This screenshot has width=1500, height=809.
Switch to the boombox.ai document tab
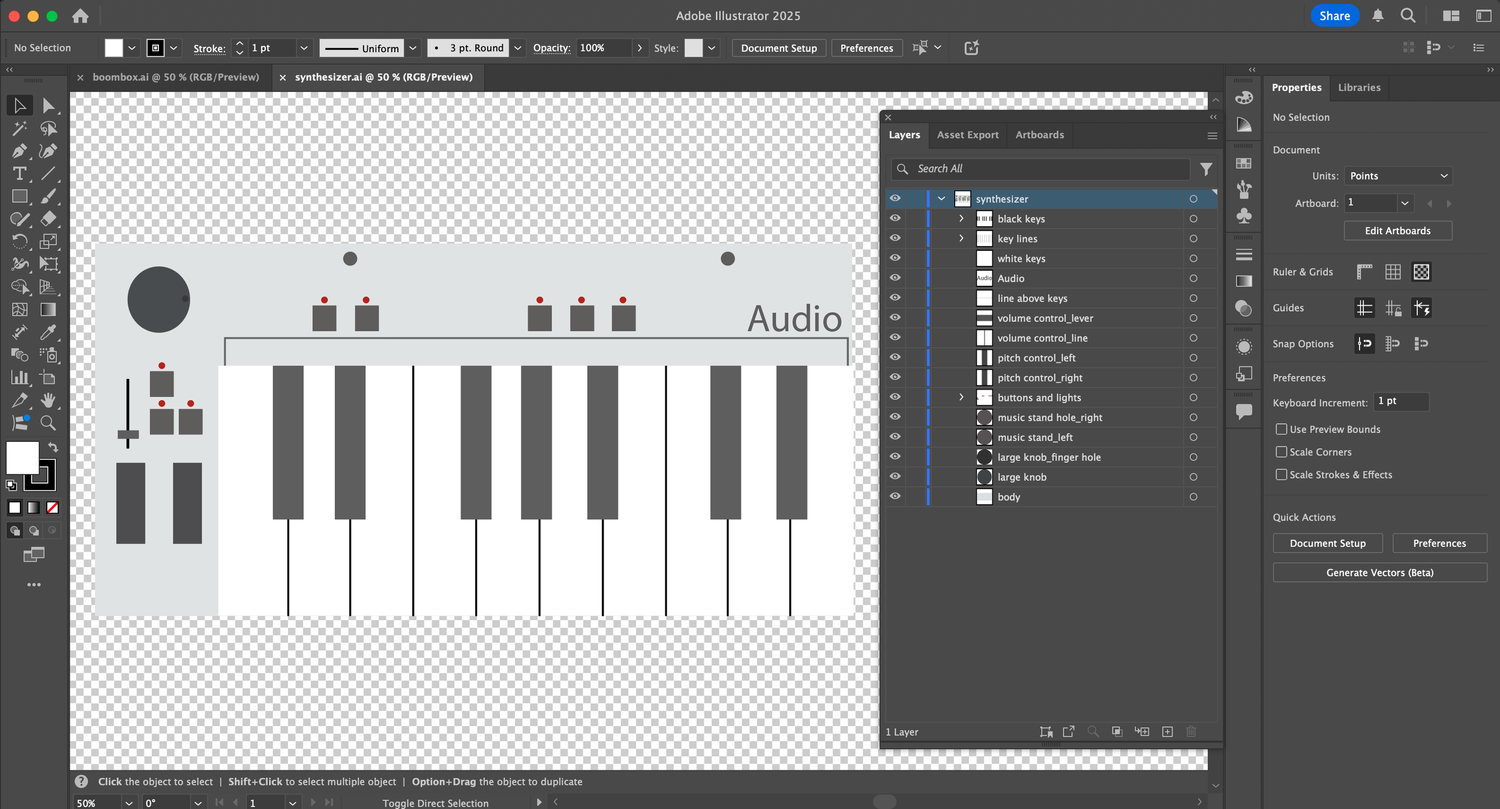point(174,77)
